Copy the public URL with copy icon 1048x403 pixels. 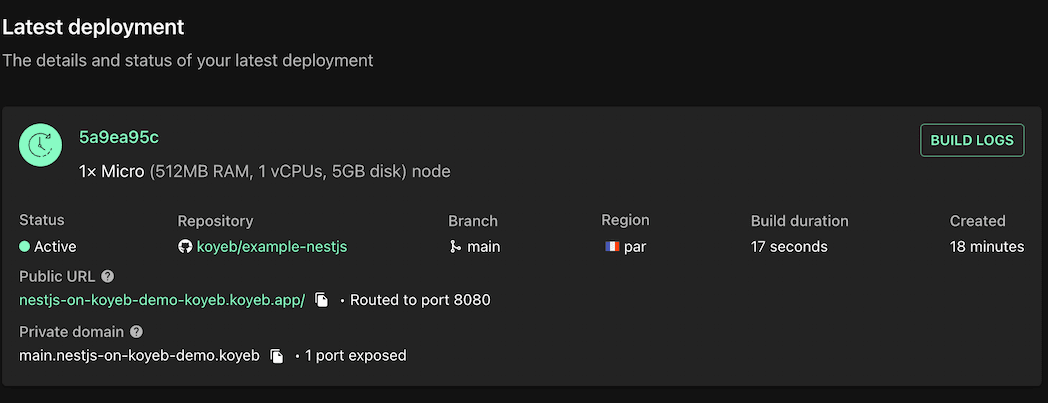pyautogui.click(x=322, y=300)
